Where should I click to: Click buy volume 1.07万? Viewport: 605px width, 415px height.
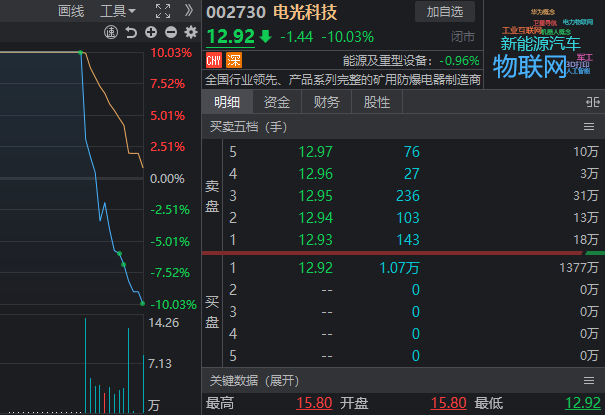coord(399,268)
